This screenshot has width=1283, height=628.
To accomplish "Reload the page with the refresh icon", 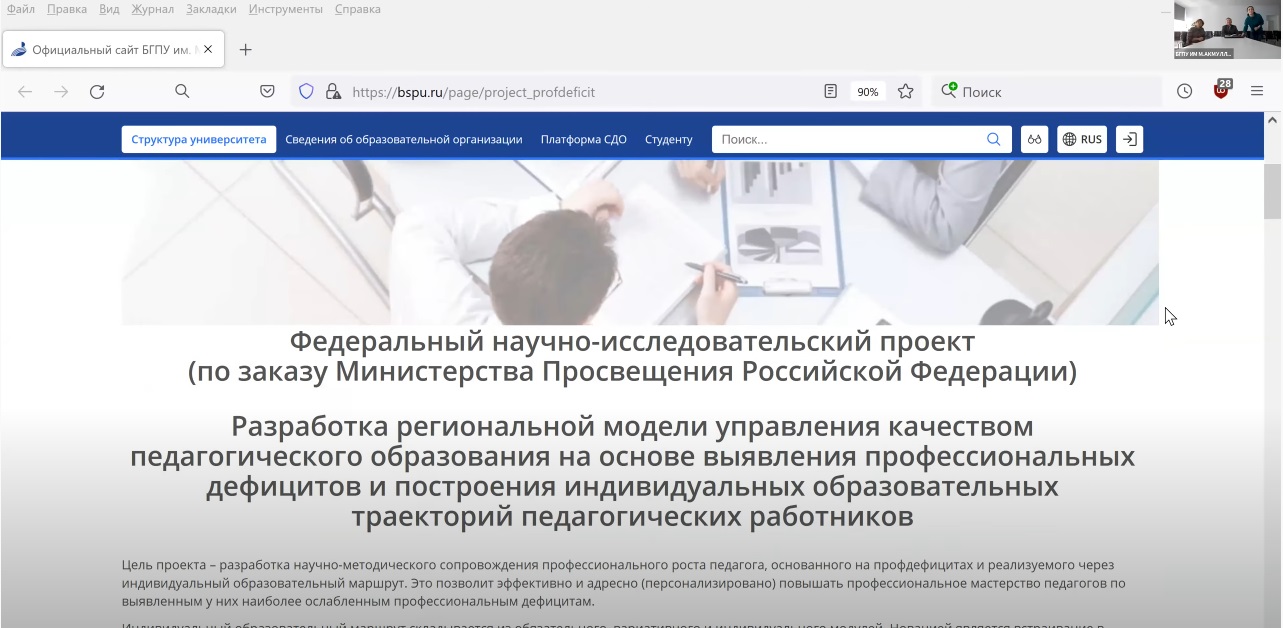I will pos(97,92).
